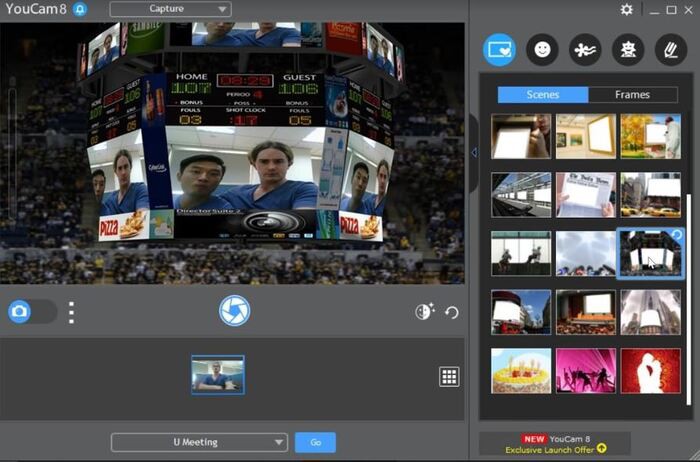The width and height of the screenshot is (700, 462).
Task: Clear effects with the undo arrow icon
Action: coord(452,312)
